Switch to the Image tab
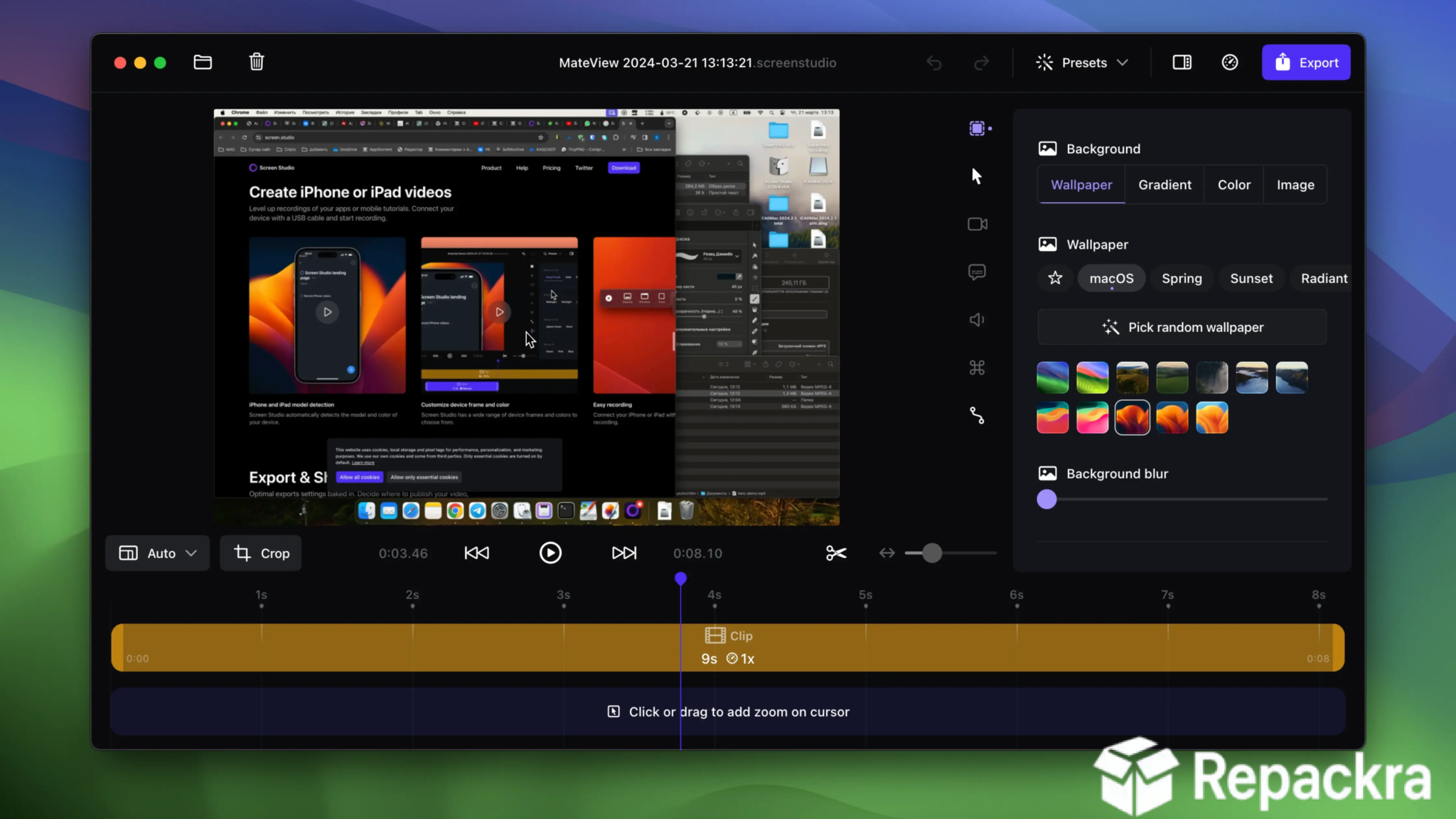Image resolution: width=1456 pixels, height=819 pixels. (x=1295, y=185)
